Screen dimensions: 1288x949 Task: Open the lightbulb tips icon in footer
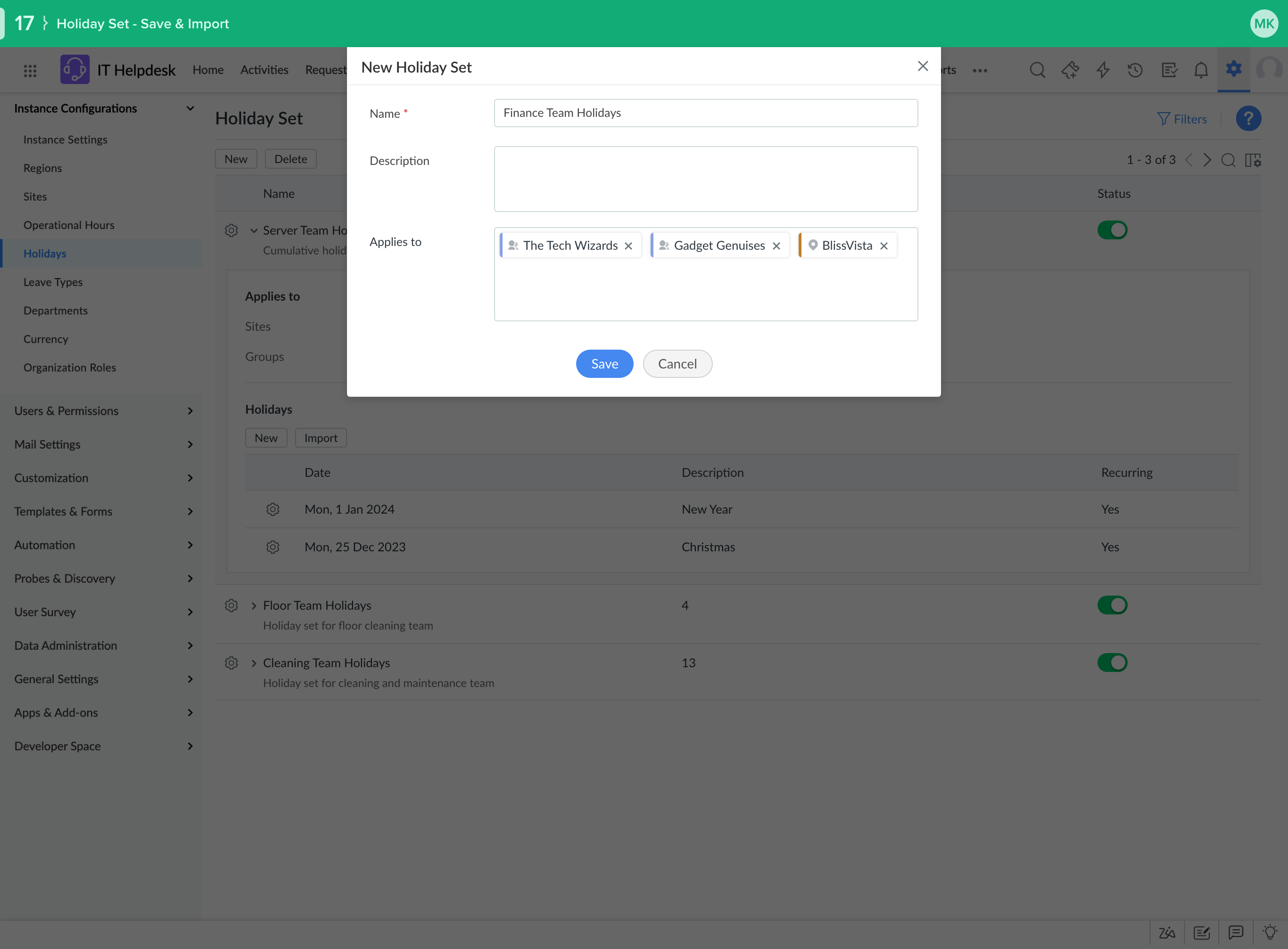[1270, 933]
